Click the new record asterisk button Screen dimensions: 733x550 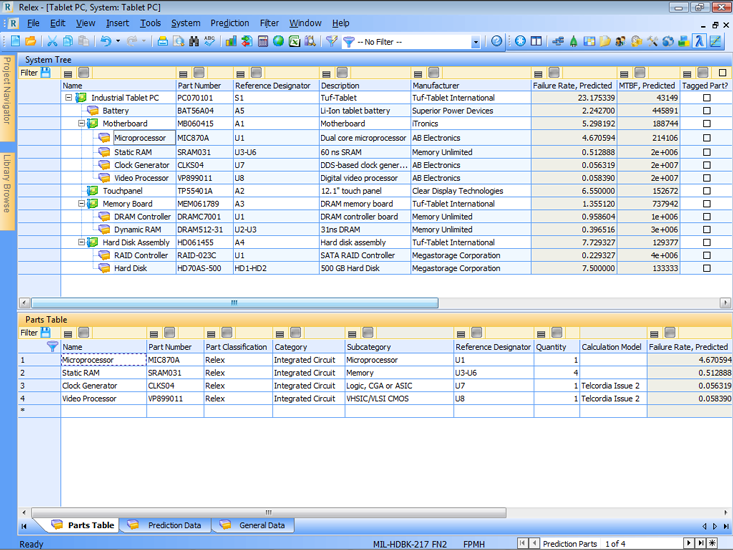[x=712, y=543]
